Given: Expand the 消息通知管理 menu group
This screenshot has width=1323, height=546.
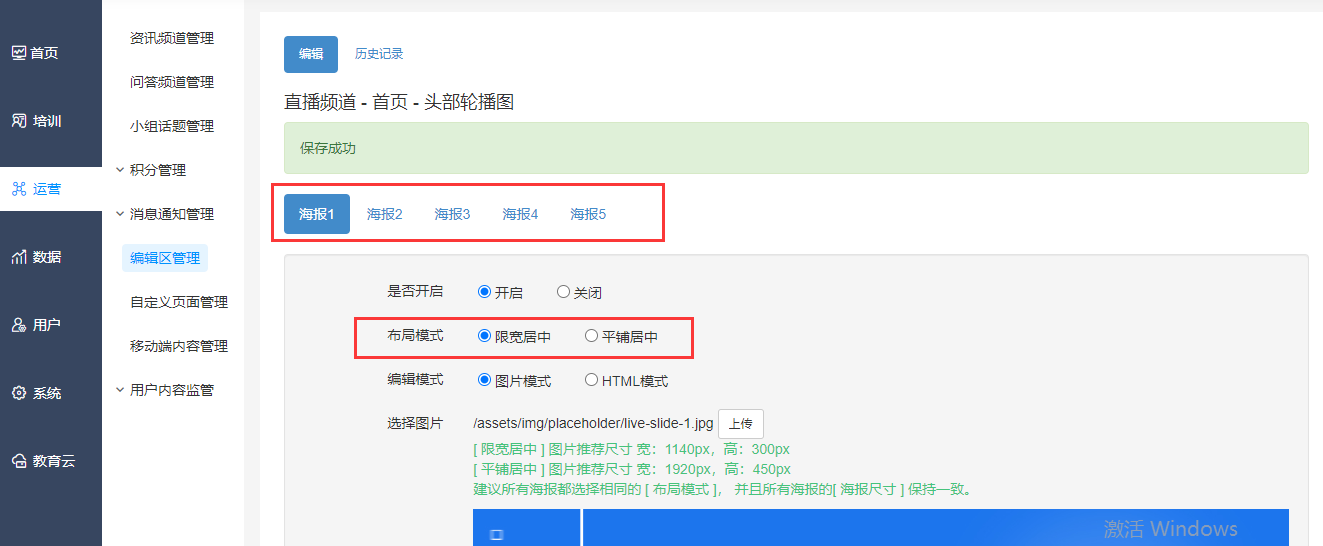Looking at the screenshot, I should click(x=165, y=214).
